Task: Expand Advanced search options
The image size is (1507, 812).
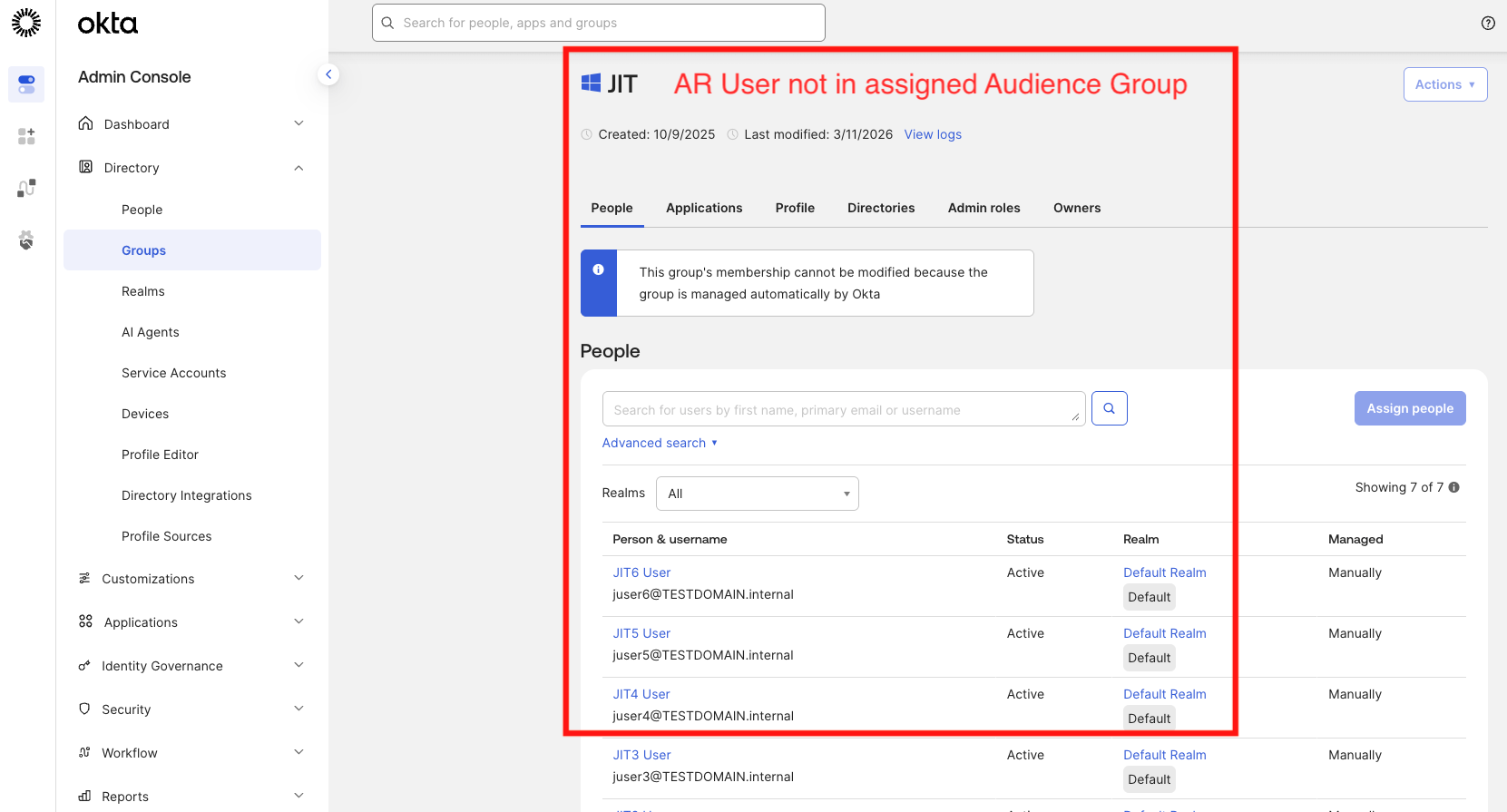Action: 660,443
